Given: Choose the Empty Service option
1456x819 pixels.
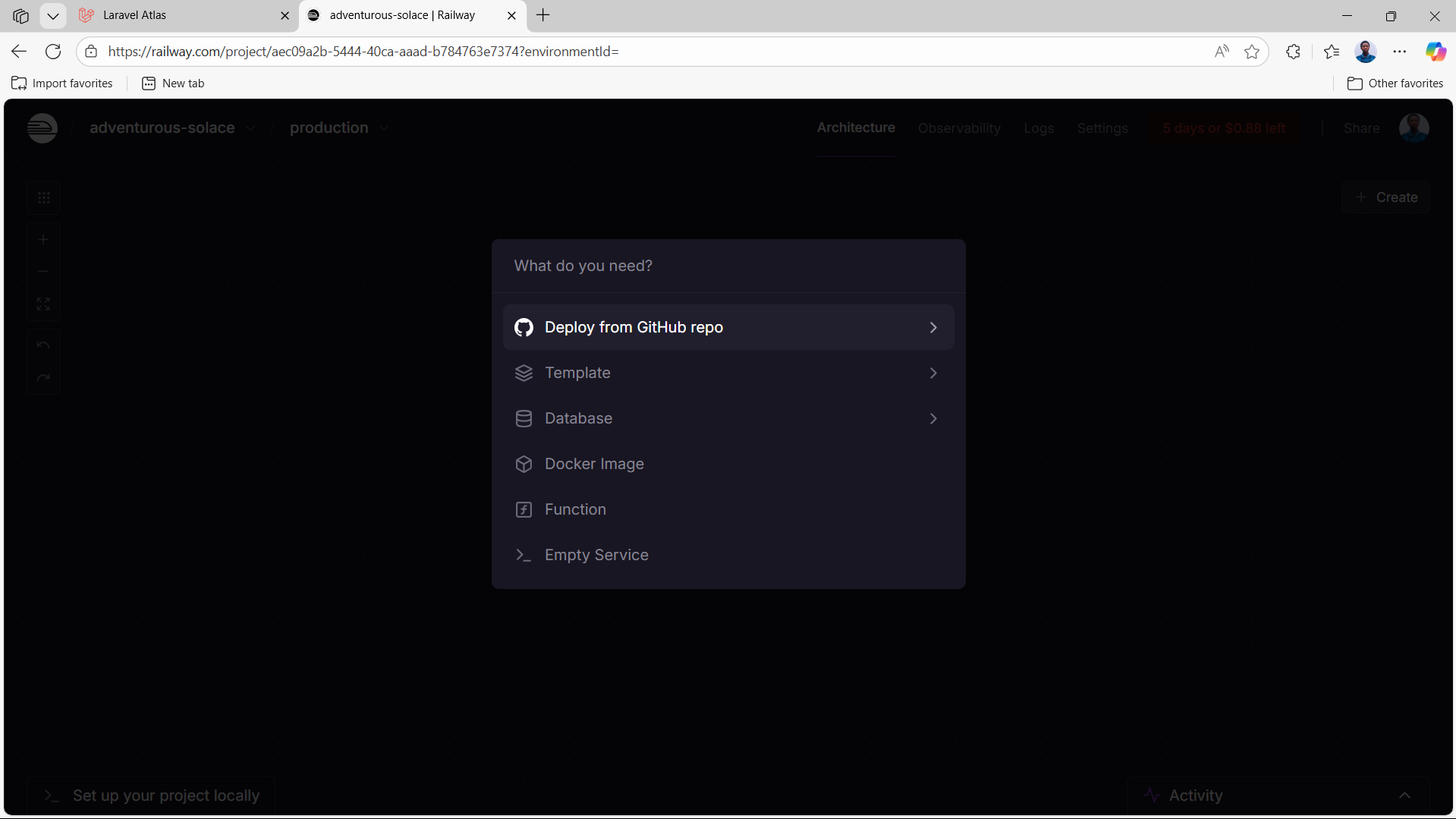Looking at the screenshot, I should pos(728,555).
